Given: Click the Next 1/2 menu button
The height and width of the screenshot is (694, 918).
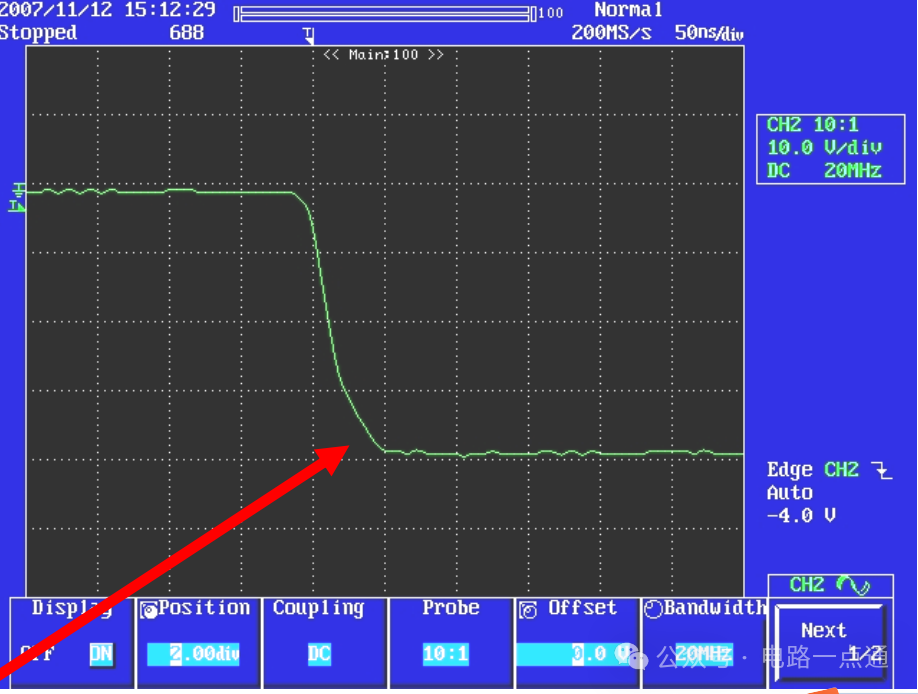Looking at the screenshot, I should pyautogui.click(x=829, y=642).
